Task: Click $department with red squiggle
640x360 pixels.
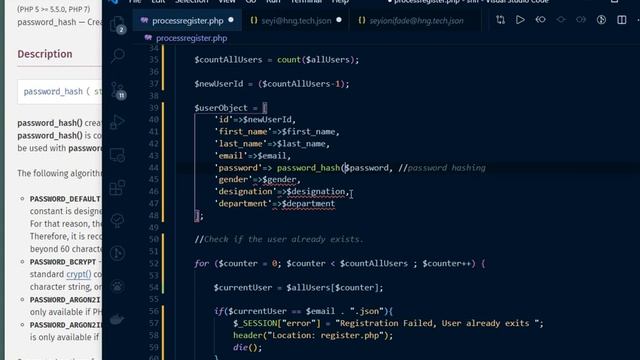Action: pyautogui.click(x=308, y=204)
